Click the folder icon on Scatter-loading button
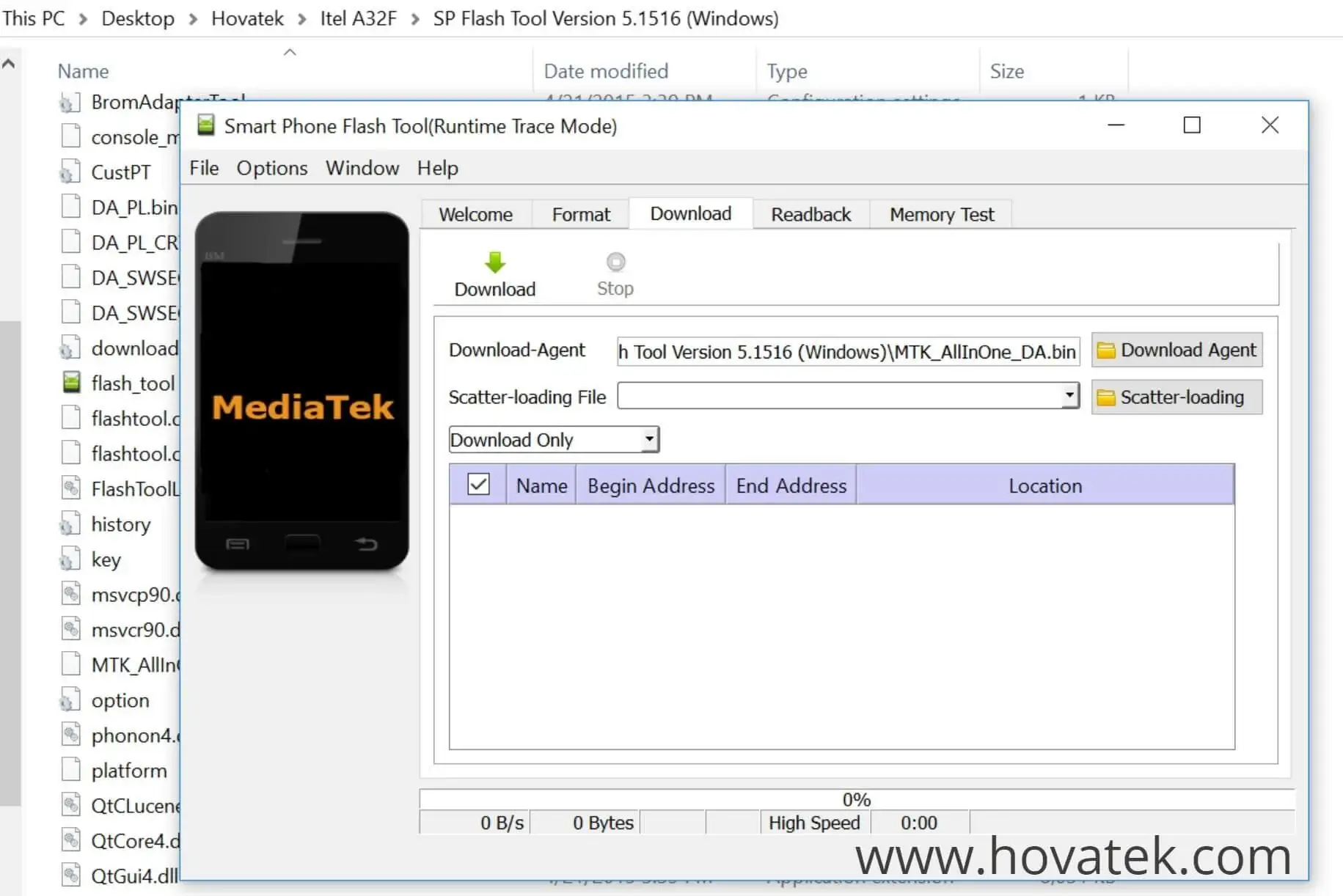1343x896 pixels. 1106,397
